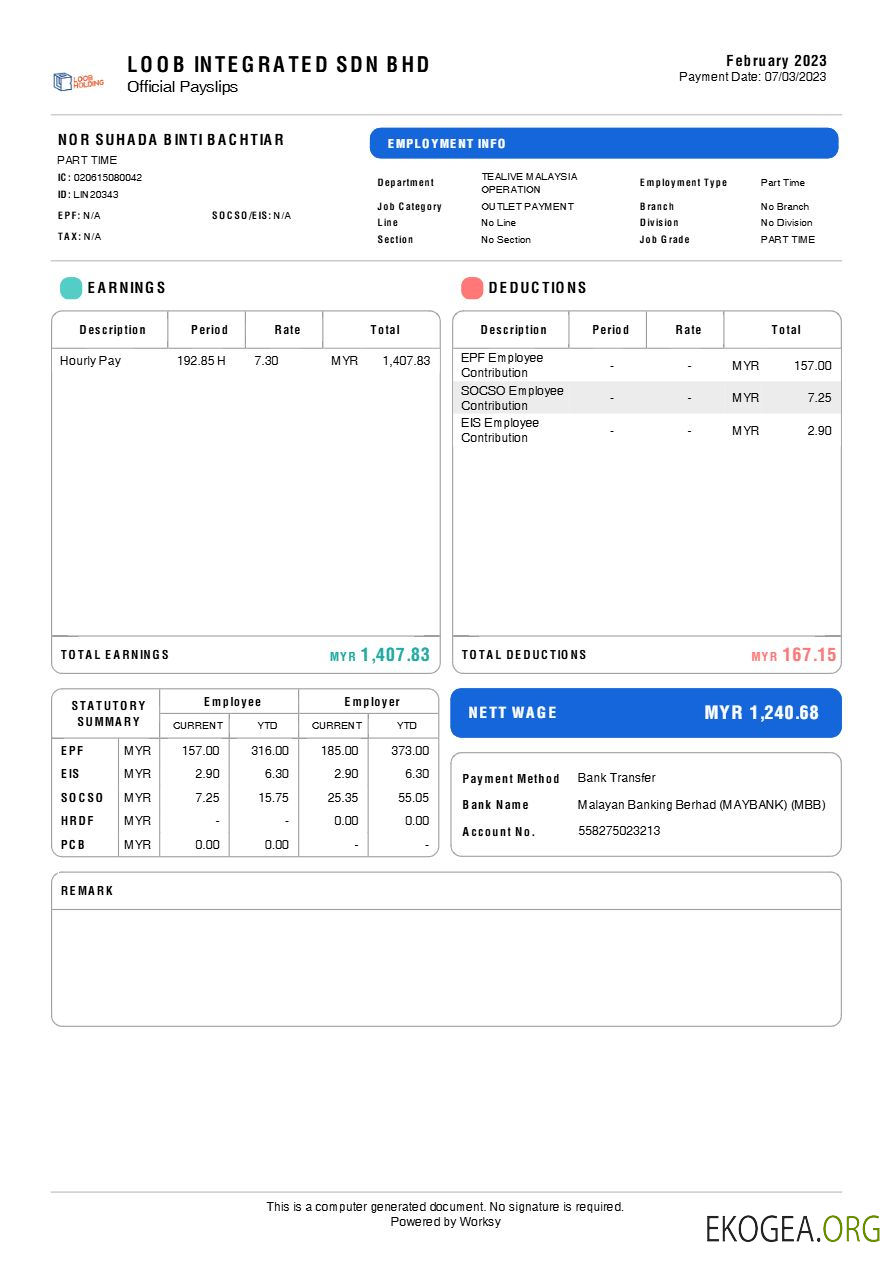Viewport: 892px width, 1262px height.
Task: Click the Total Earnings amount MYR 1,407.83
Action: point(380,655)
